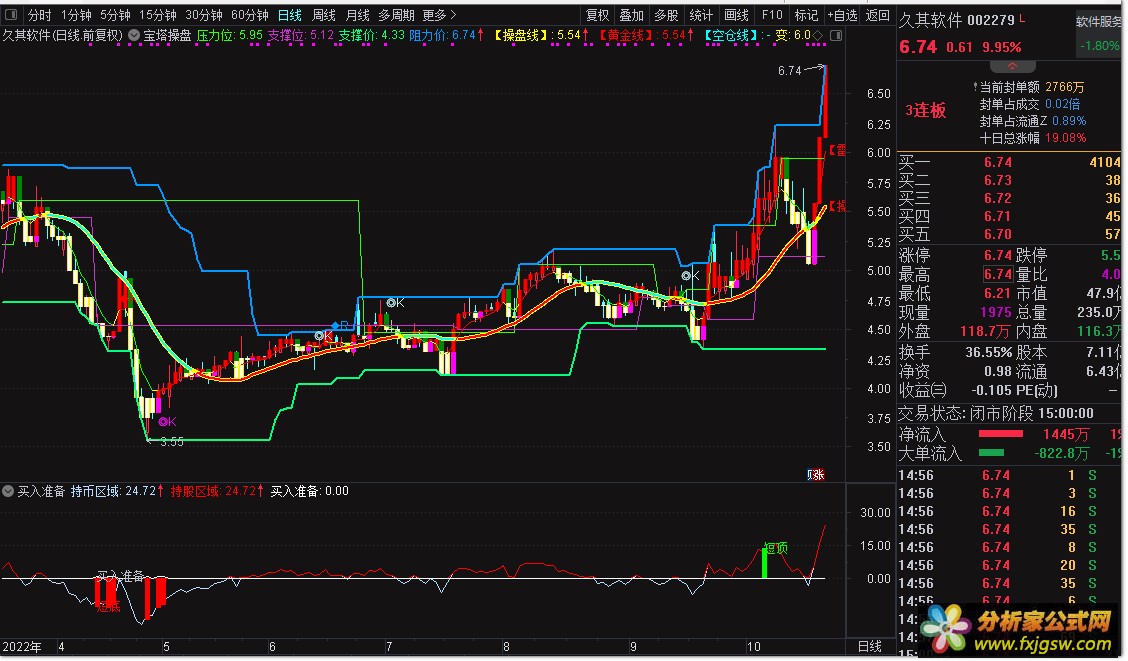Click the OK signal in early July
This screenshot has width=1128, height=661.
click(x=395, y=303)
